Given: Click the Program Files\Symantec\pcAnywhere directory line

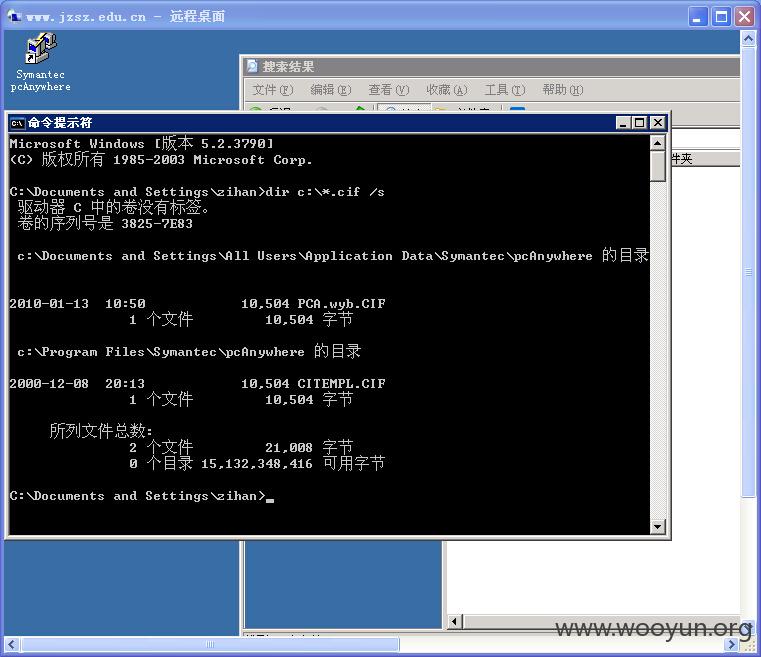Looking at the screenshot, I should pyautogui.click(x=189, y=352).
